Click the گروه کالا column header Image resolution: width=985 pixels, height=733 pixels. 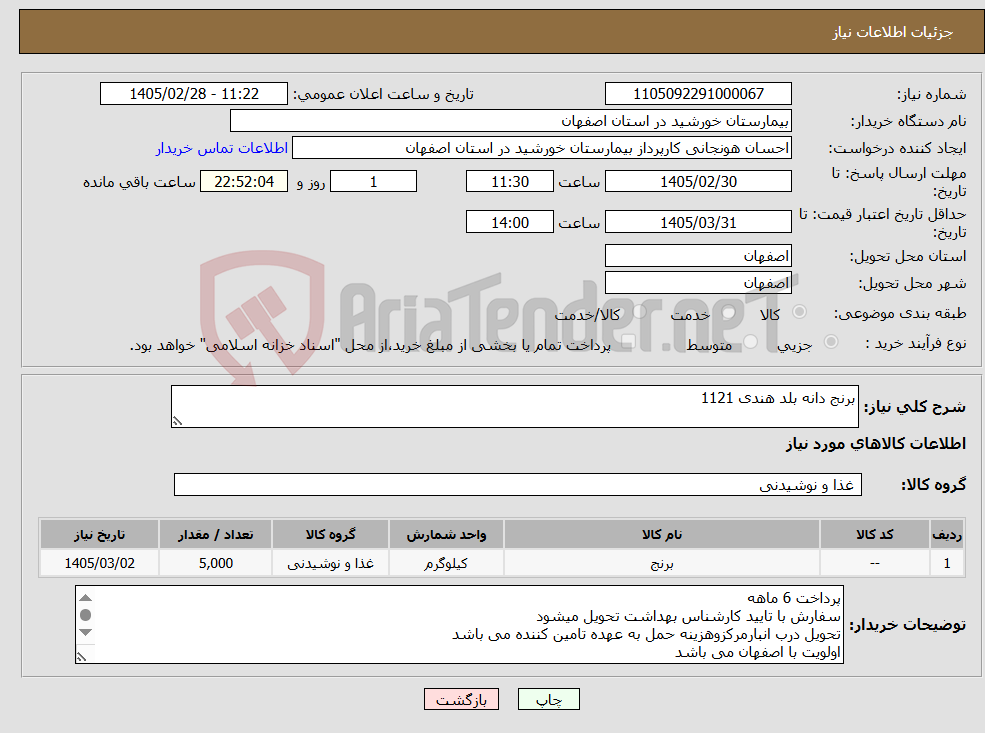[x=330, y=535]
